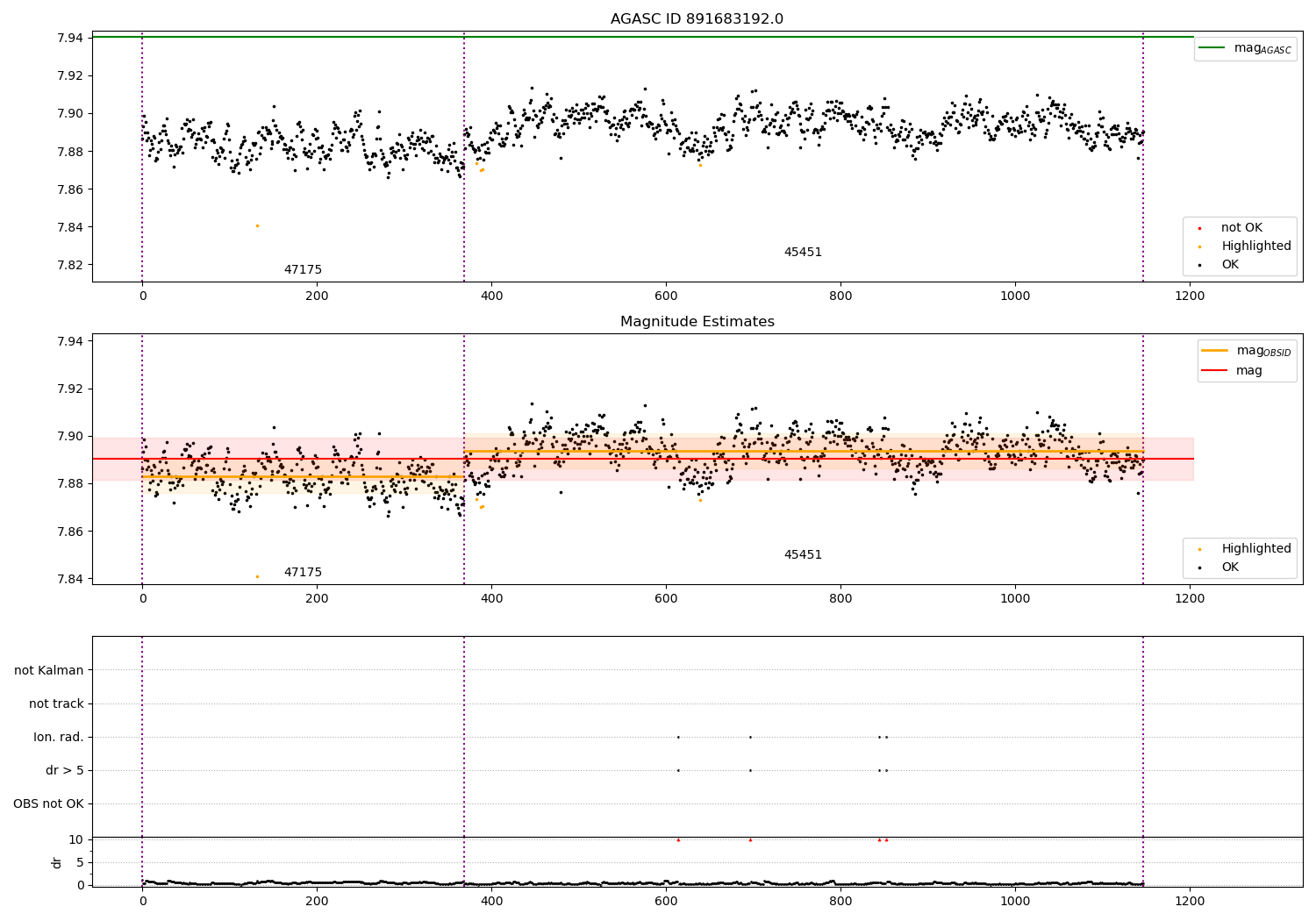Click the red 'not OK' legend marker
The height and width of the screenshot is (921, 1316).
tap(1199, 228)
